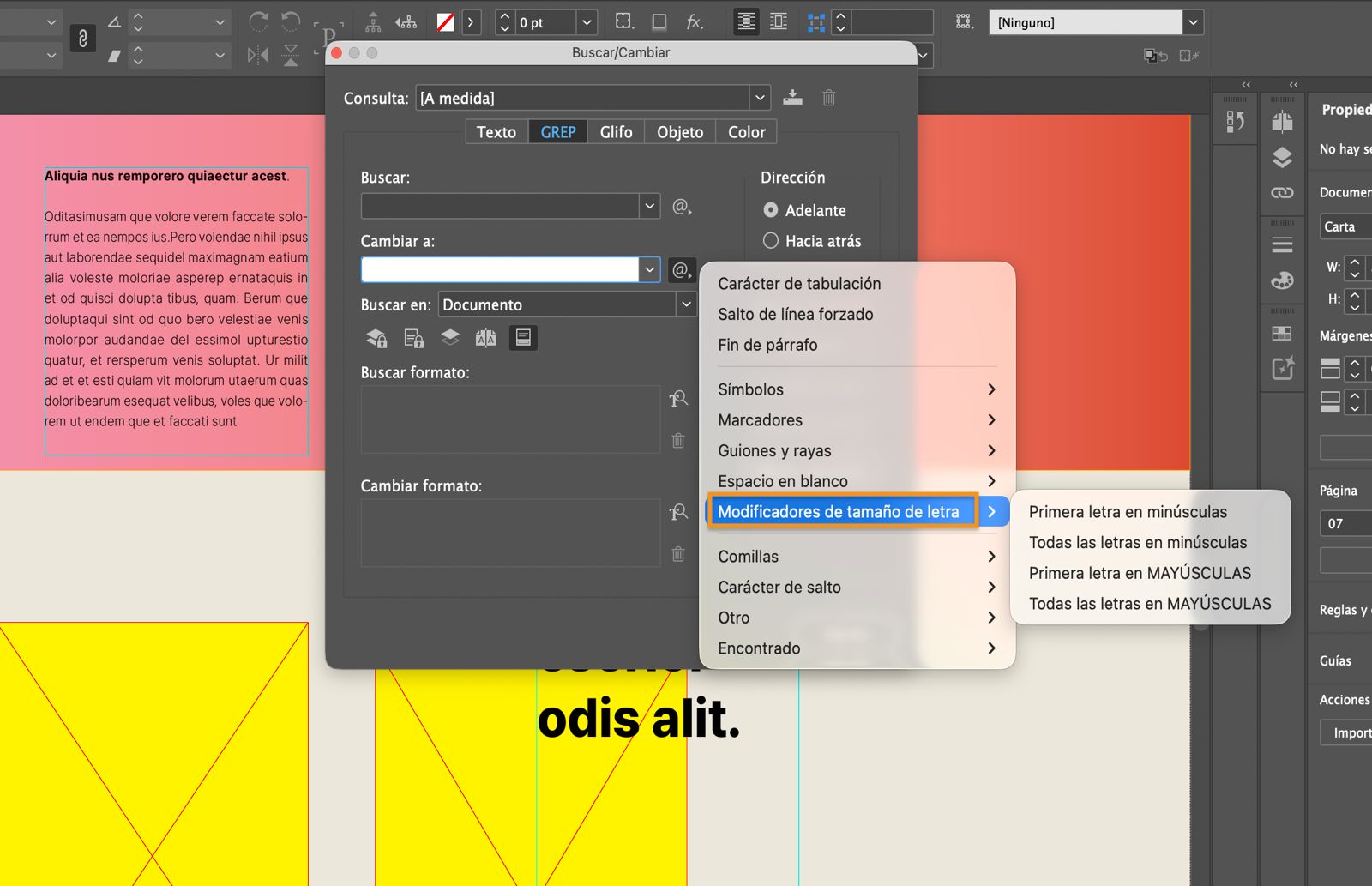Click the select content icon
The height and width of the screenshot is (886, 1372).
click(x=406, y=21)
